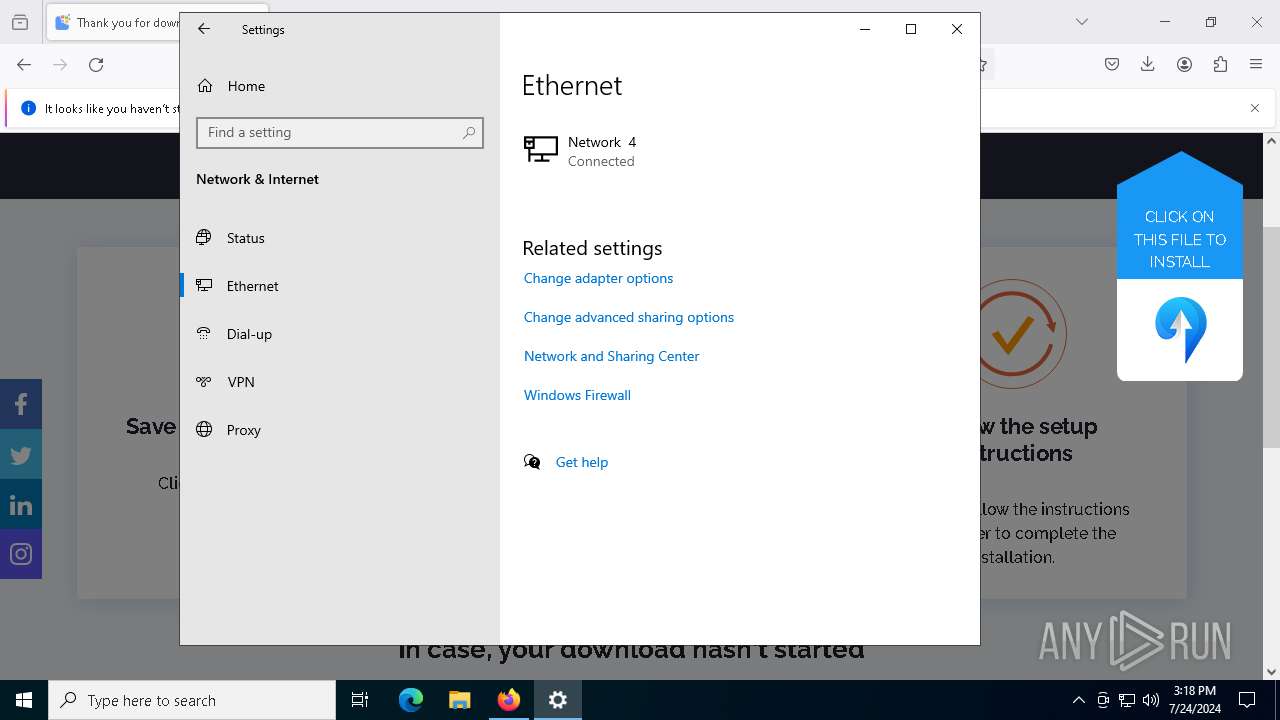
Task: Click the Get help chat icon
Action: 532,462
